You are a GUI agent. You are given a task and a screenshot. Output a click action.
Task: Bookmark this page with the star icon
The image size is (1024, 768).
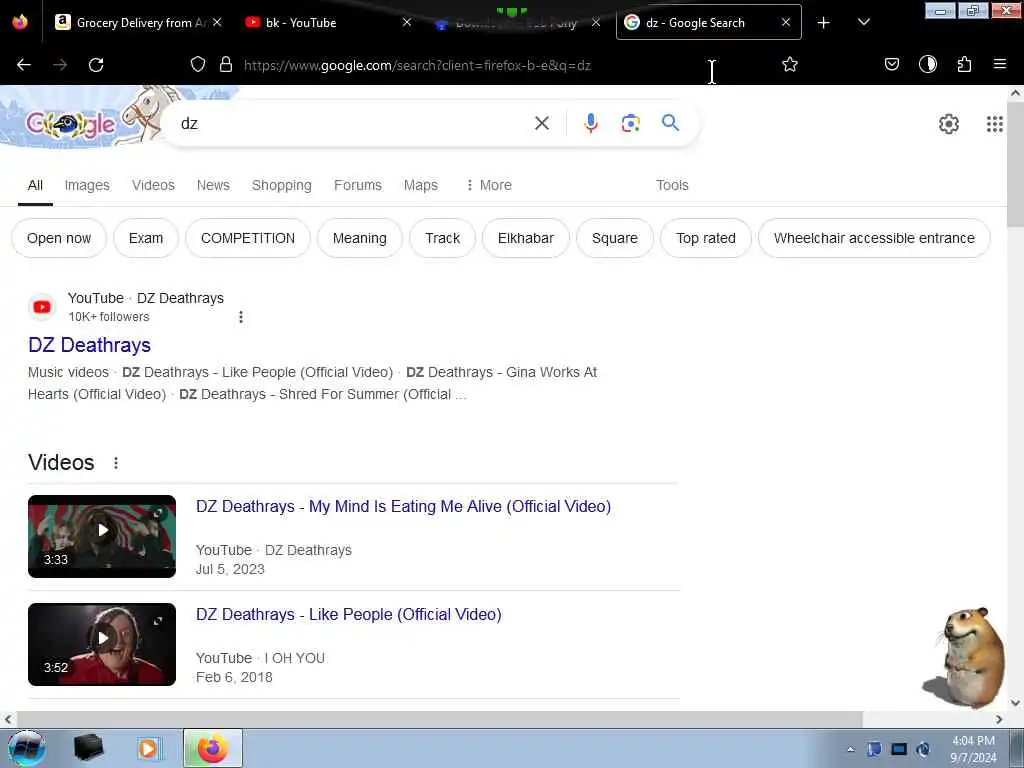pyautogui.click(x=790, y=64)
